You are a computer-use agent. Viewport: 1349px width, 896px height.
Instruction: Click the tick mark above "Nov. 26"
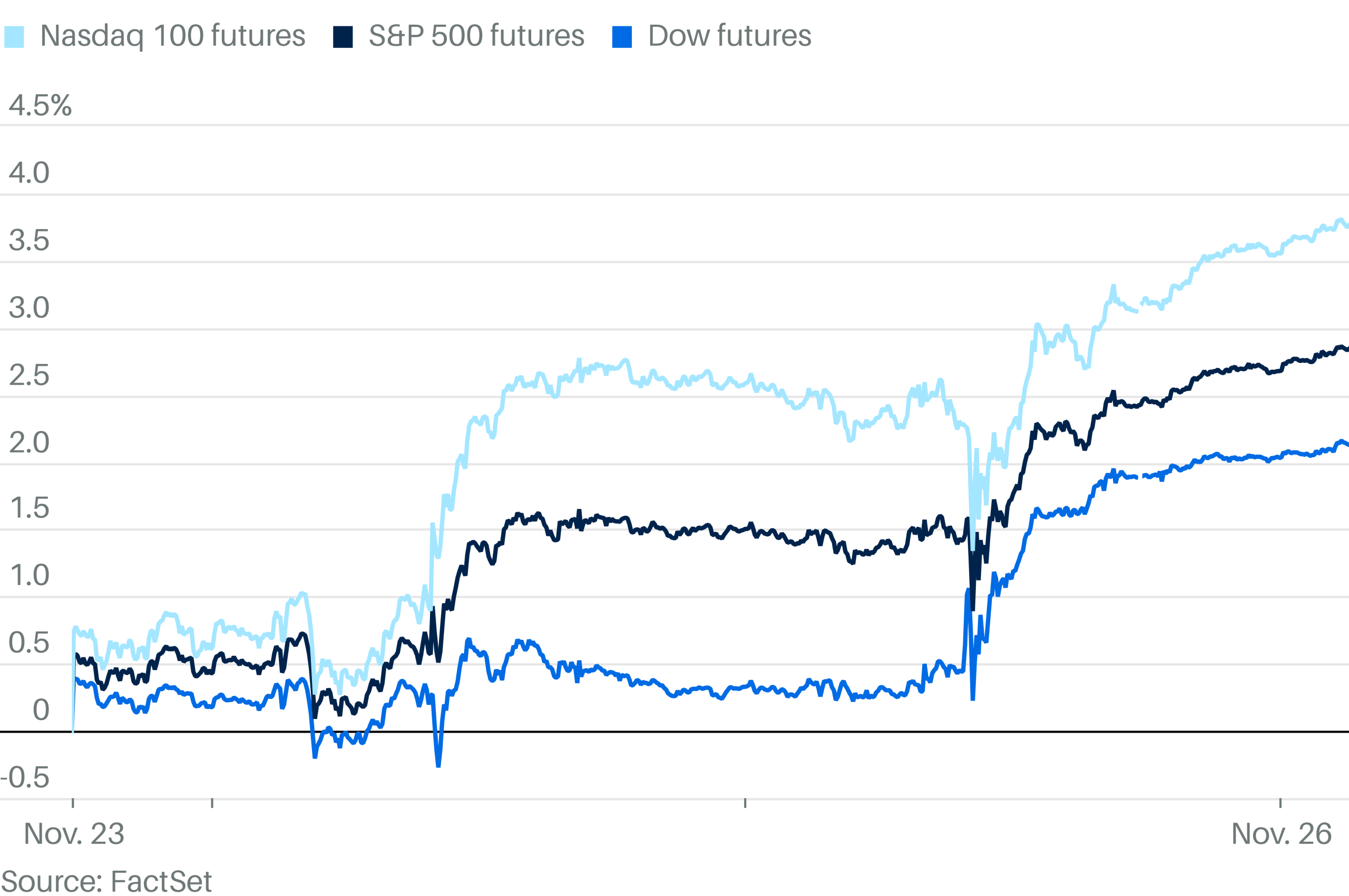click(x=1280, y=803)
